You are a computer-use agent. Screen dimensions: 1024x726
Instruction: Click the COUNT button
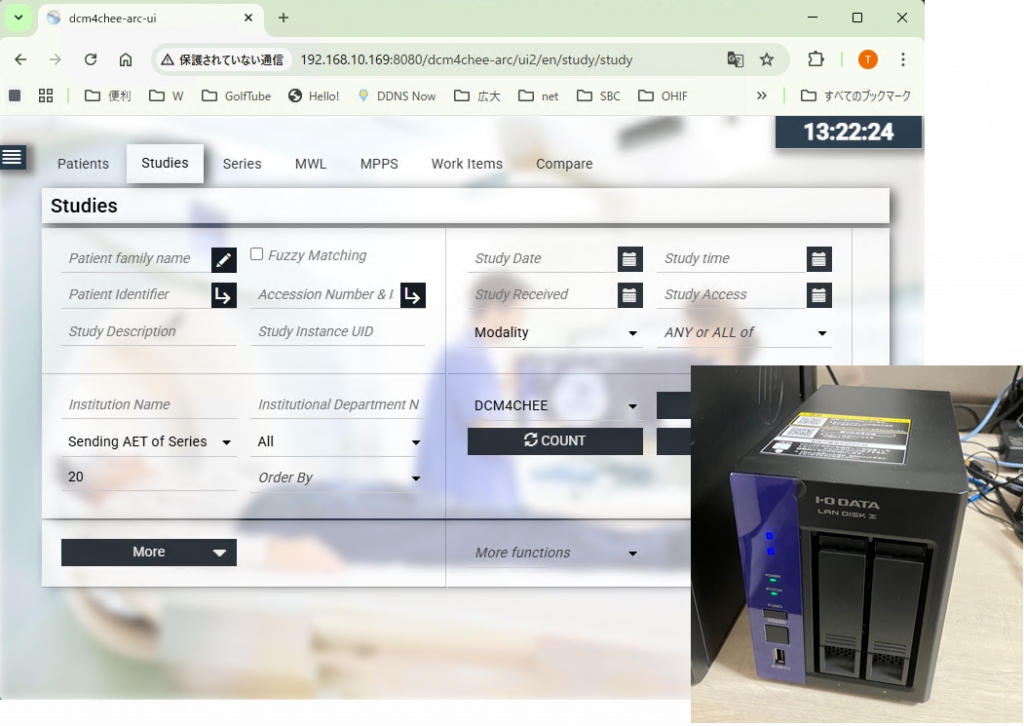(555, 441)
